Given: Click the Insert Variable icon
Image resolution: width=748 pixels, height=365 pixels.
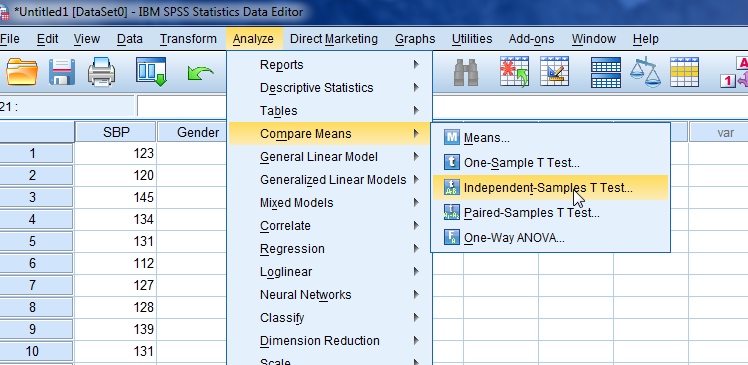Looking at the screenshot, I should tap(554, 72).
